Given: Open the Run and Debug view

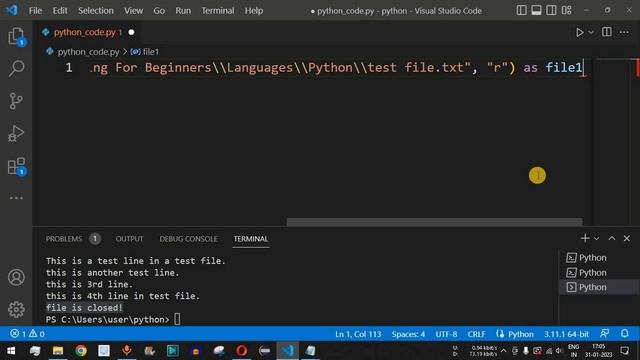Looking at the screenshot, I should pyautogui.click(x=16, y=133).
